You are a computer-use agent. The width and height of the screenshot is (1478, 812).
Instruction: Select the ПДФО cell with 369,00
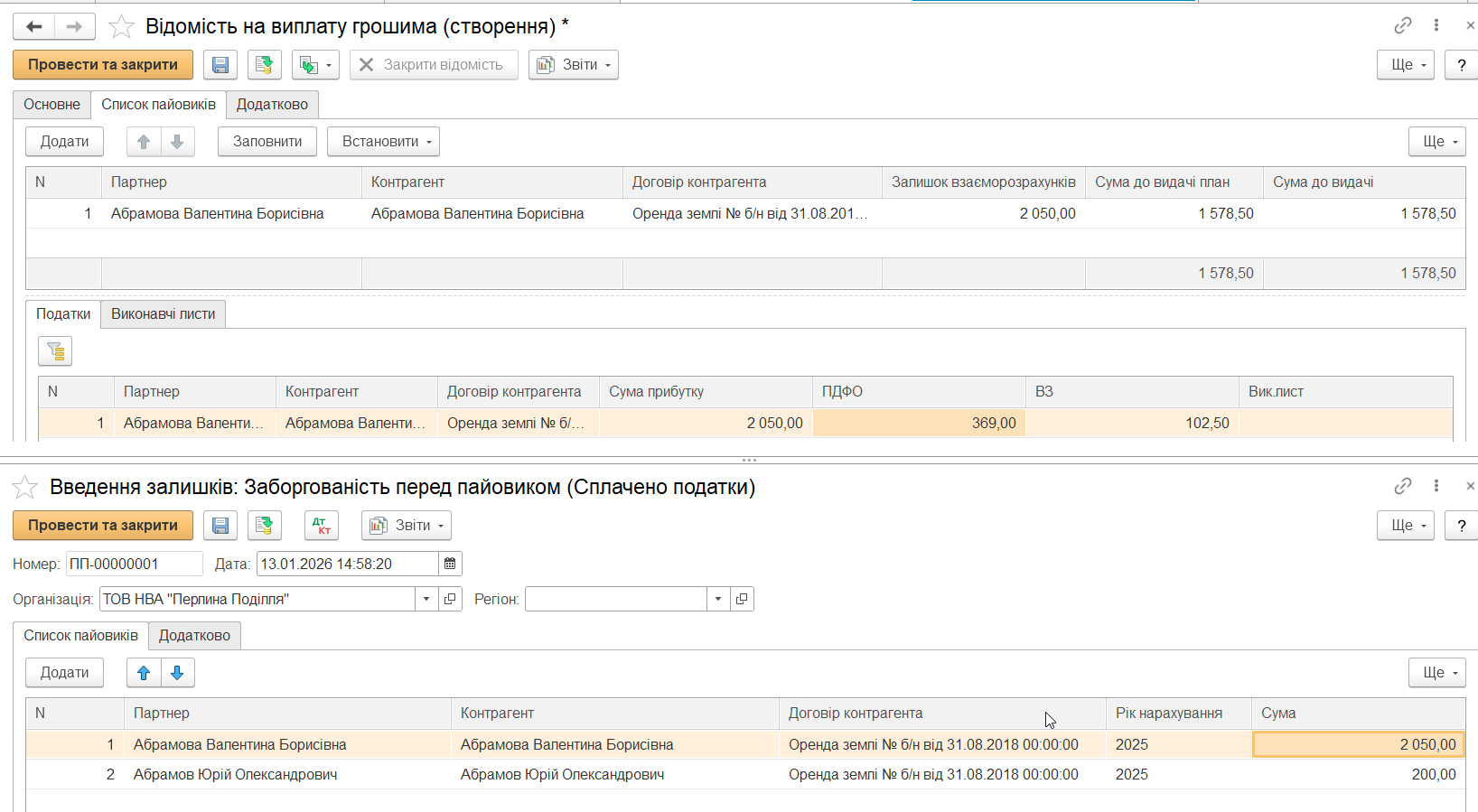click(920, 423)
